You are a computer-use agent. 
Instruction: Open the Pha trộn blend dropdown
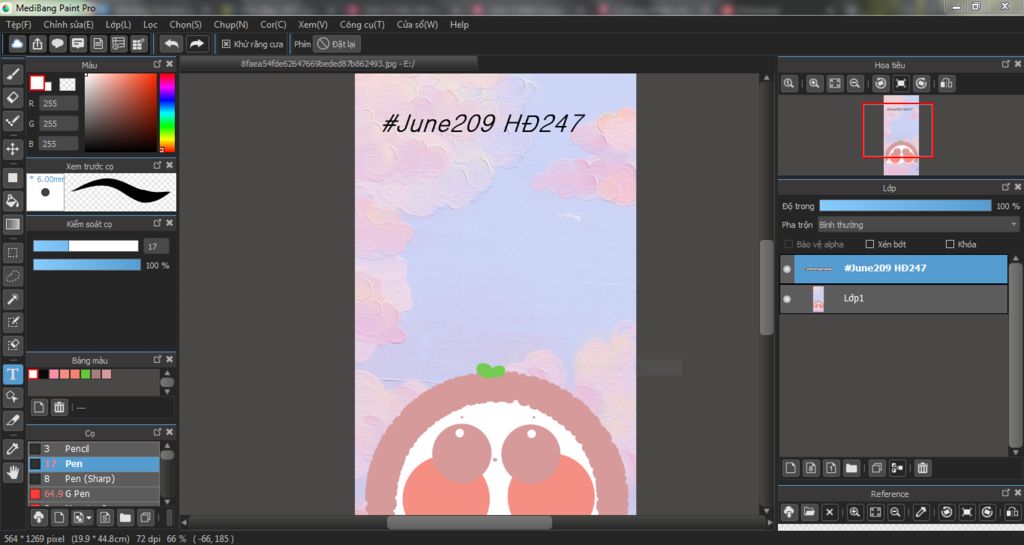tap(918, 225)
